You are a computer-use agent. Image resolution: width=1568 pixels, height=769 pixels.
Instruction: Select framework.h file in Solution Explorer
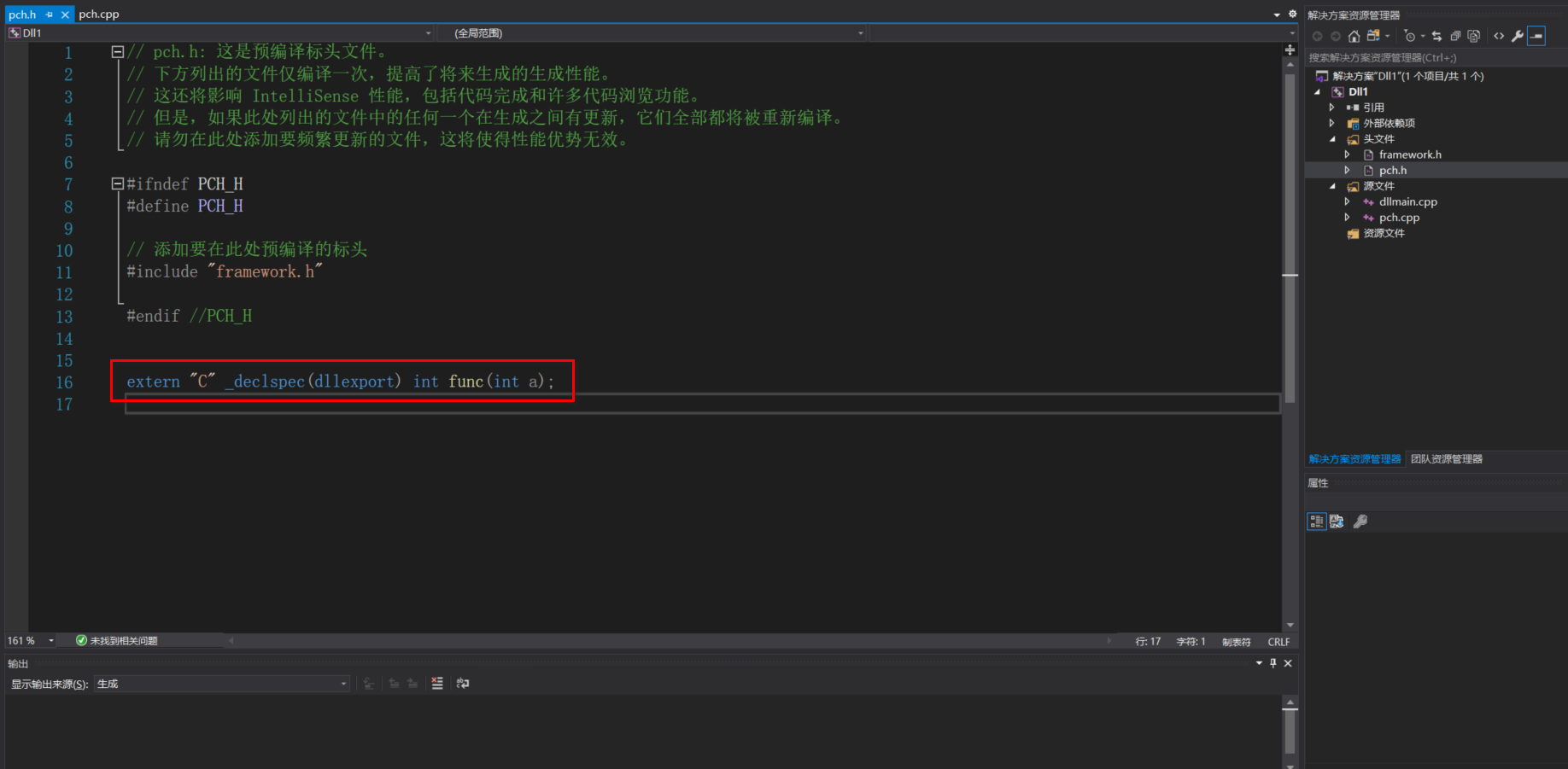[x=1409, y=154]
